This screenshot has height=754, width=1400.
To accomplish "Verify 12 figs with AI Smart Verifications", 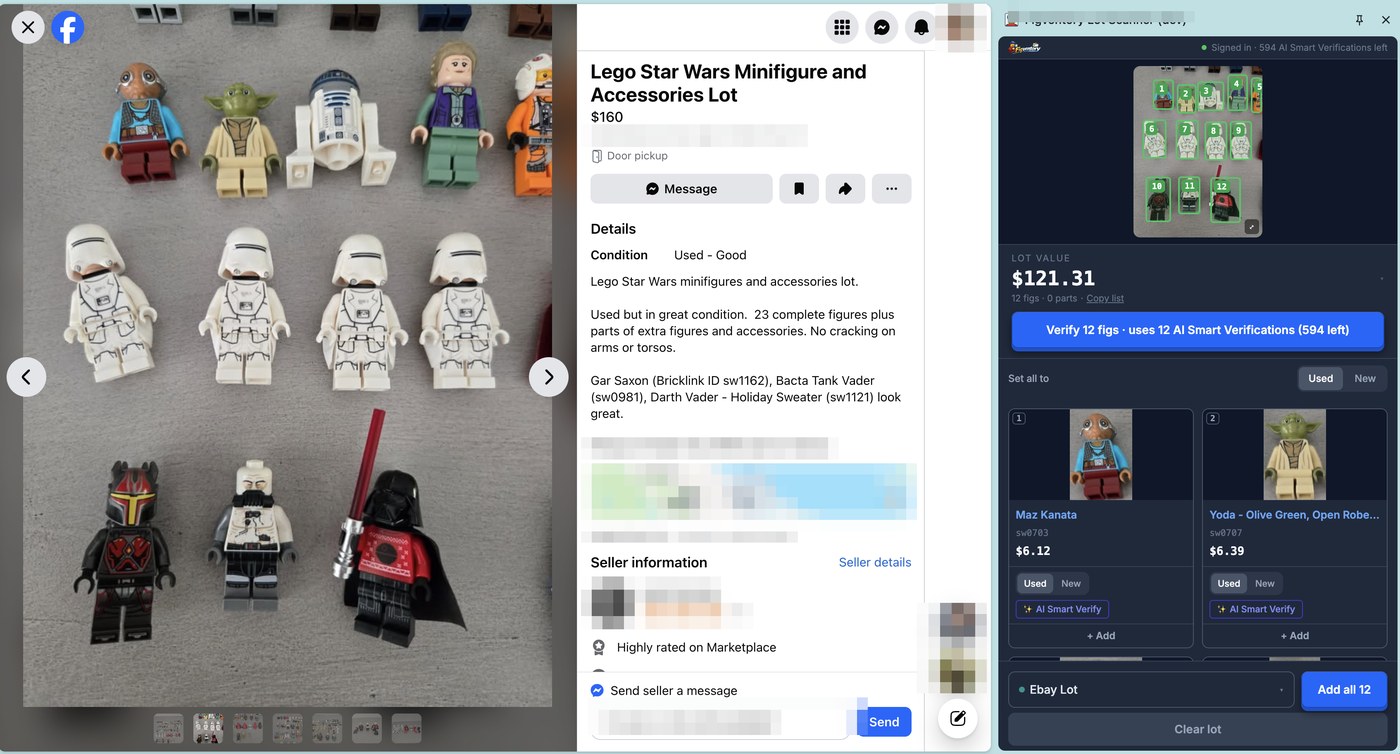I will point(1197,330).
